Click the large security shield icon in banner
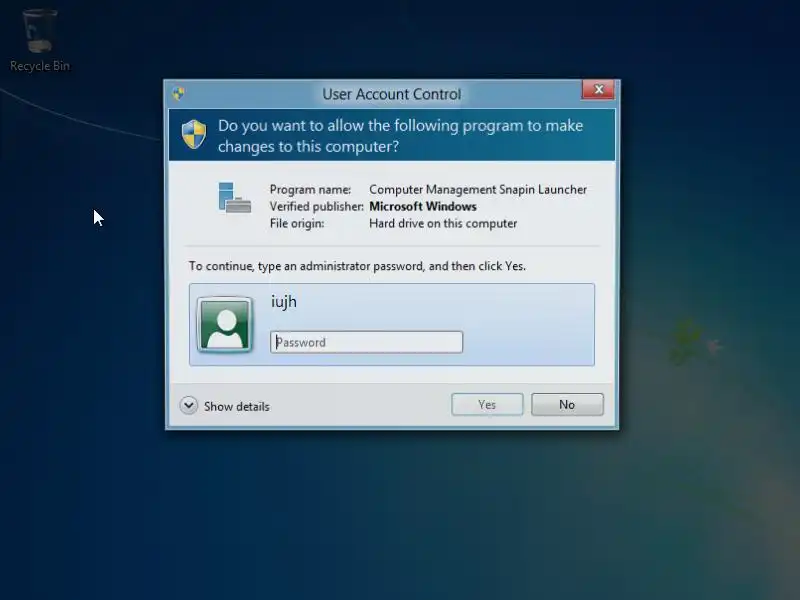Image resolution: width=800 pixels, height=600 pixels. 194,135
